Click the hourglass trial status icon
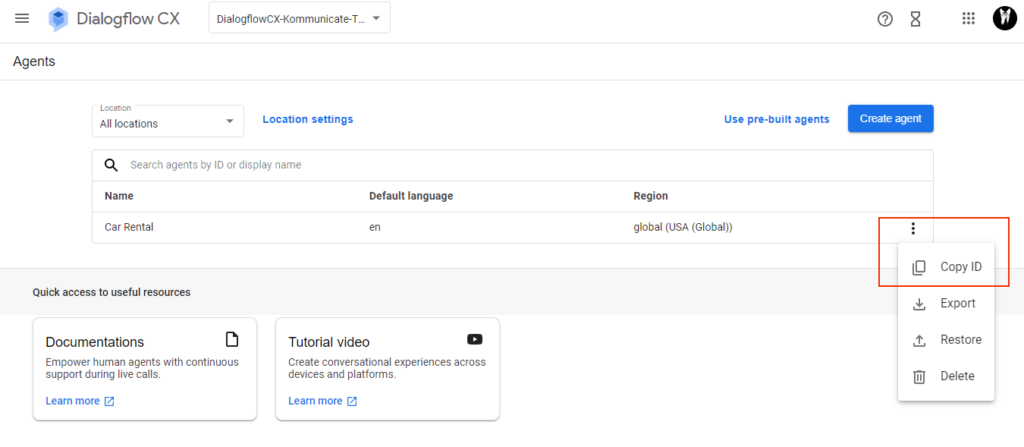Image resolution: width=1024 pixels, height=447 pixels. [916, 19]
